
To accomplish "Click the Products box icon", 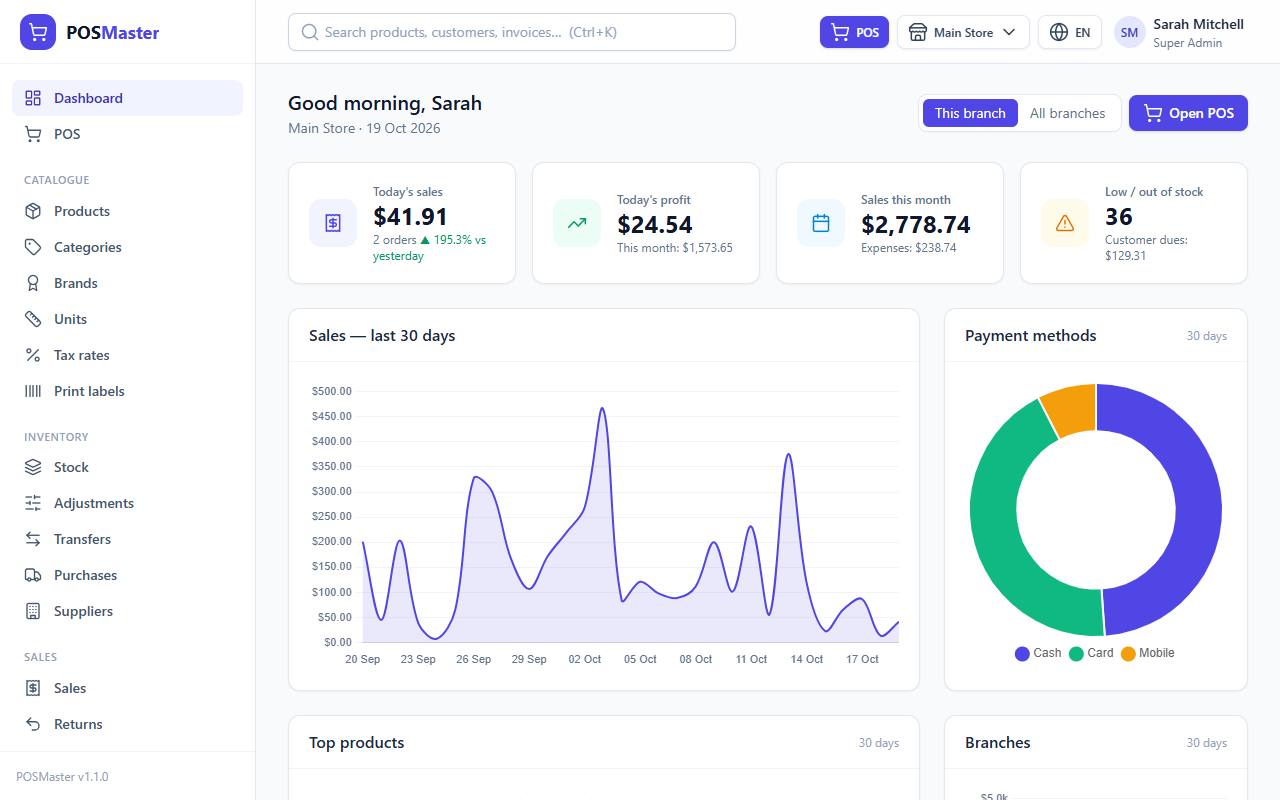I will [33, 211].
